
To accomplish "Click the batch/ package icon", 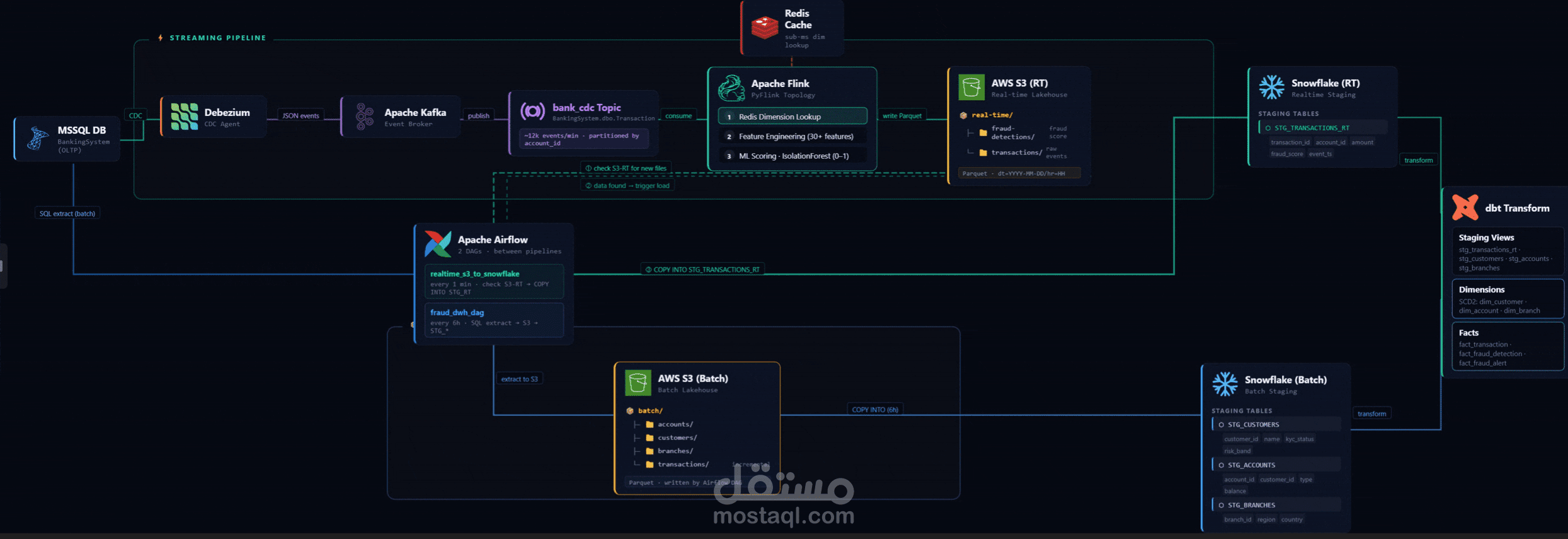I will click(629, 411).
